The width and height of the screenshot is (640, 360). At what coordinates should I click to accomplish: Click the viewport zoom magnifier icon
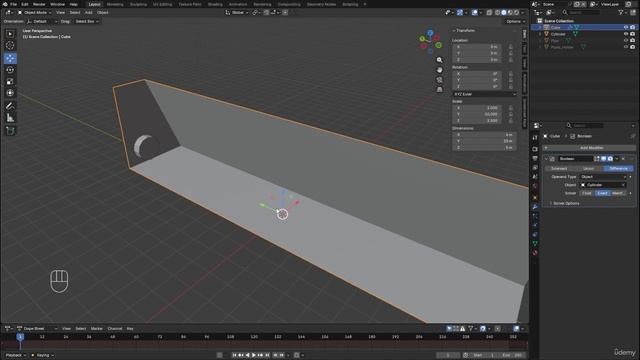[440, 60]
